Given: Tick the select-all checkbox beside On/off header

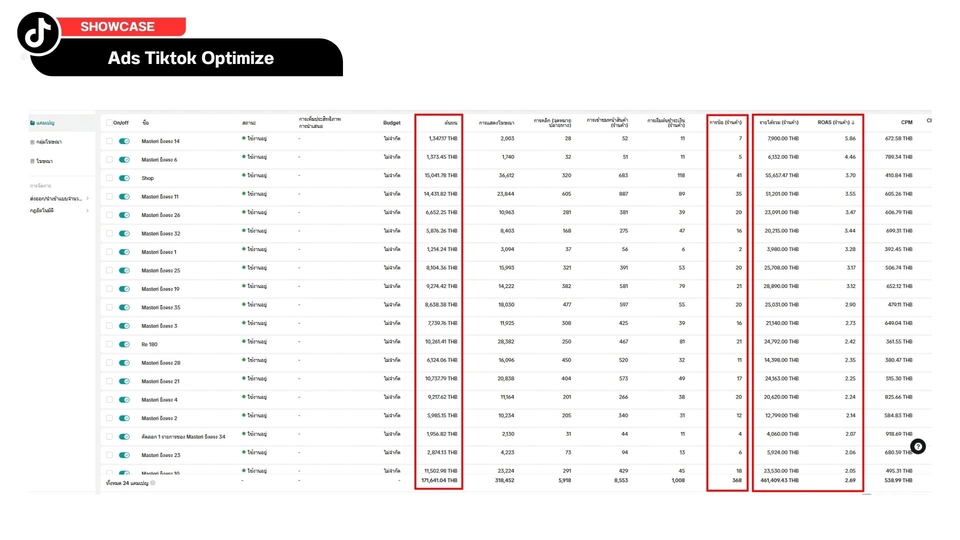Looking at the screenshot, I should coord(109,122).
